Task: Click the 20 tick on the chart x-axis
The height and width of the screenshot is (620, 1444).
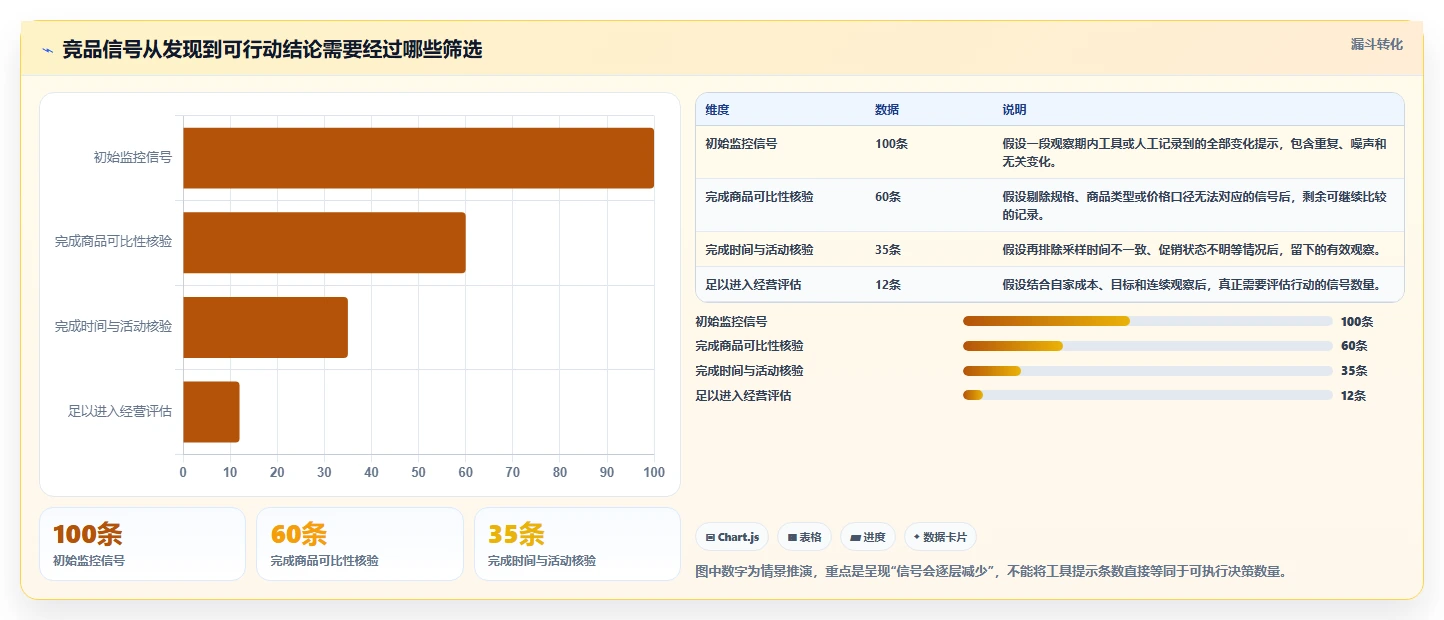Action: [277, 473]
